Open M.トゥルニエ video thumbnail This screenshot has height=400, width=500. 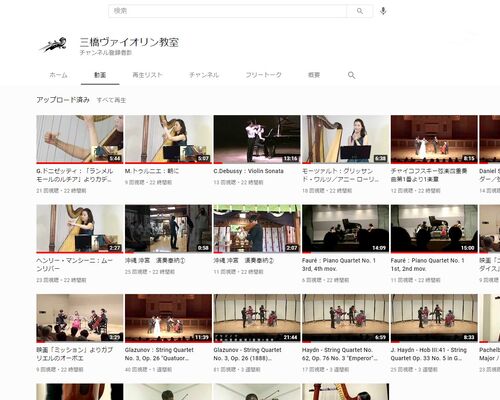coord(168,139)
